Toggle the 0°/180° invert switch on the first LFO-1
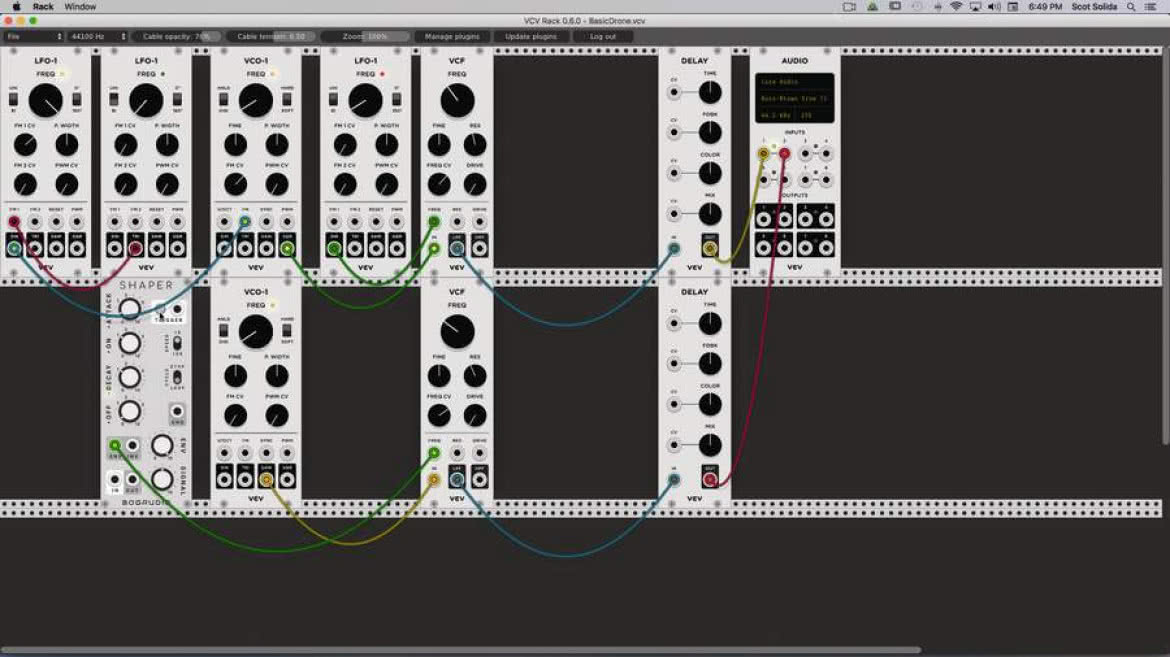1170x657 pixels. 77,99
